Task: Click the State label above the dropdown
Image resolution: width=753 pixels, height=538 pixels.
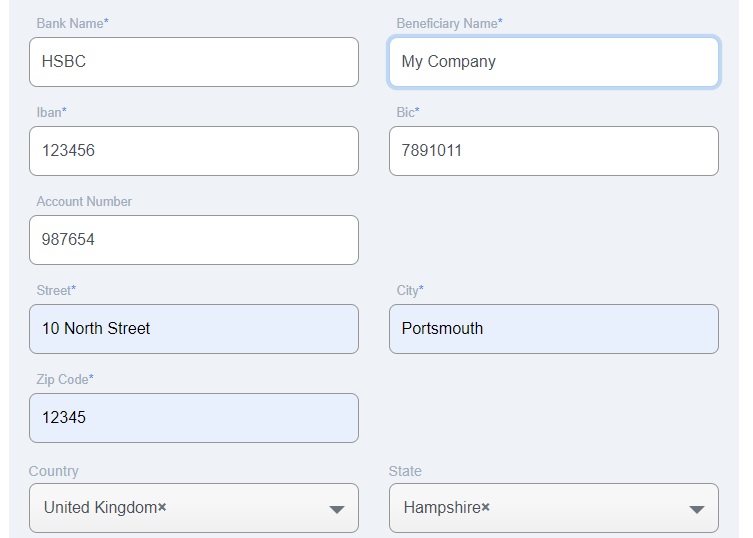Action: tap(405, 471)
